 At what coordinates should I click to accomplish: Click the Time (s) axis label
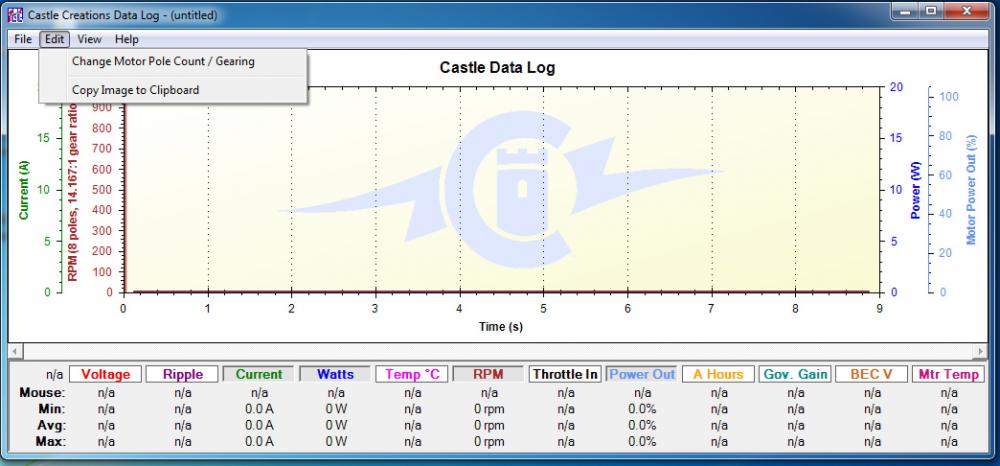coord(501,327)
